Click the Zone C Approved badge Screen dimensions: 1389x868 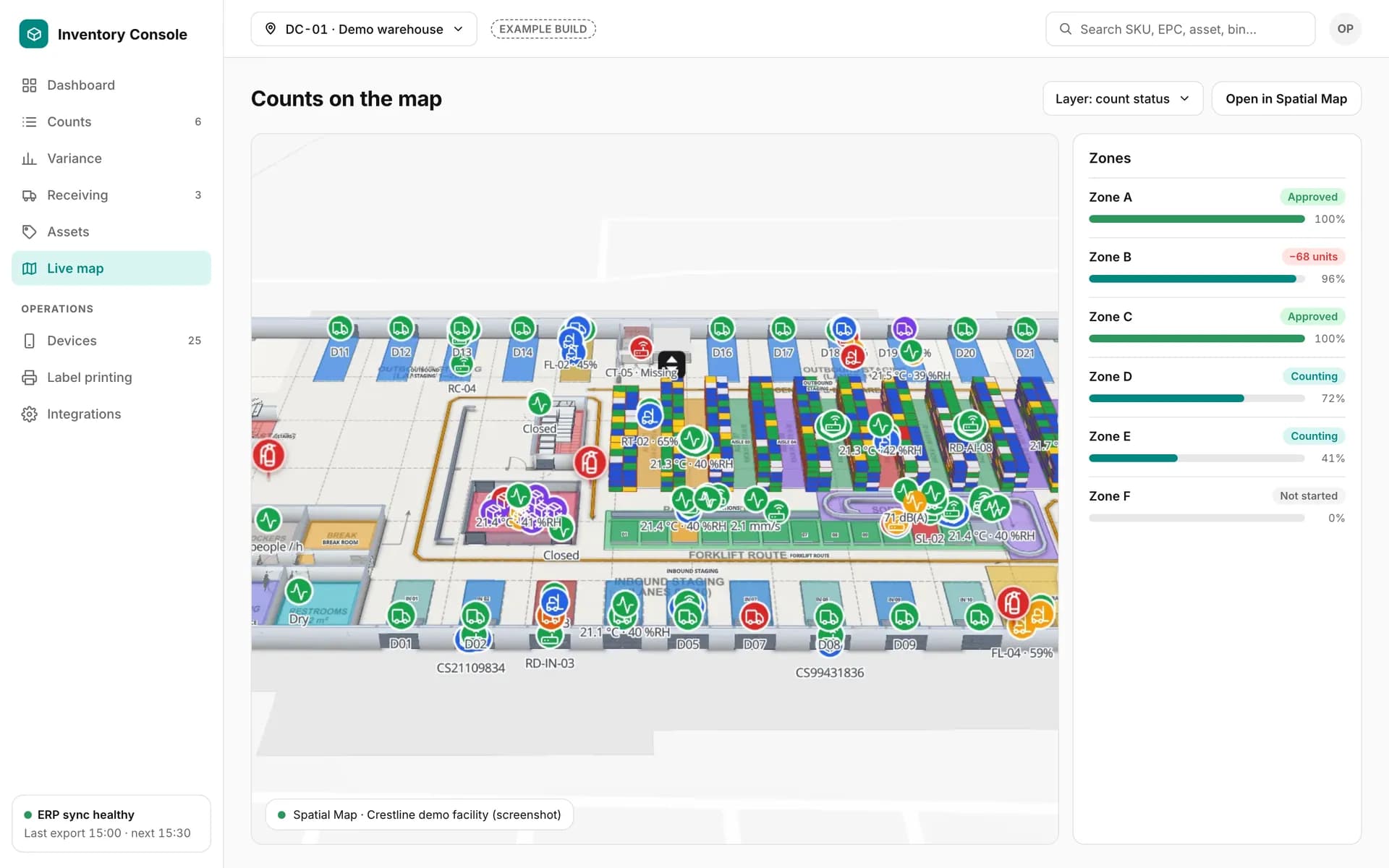click(1312, 317)
